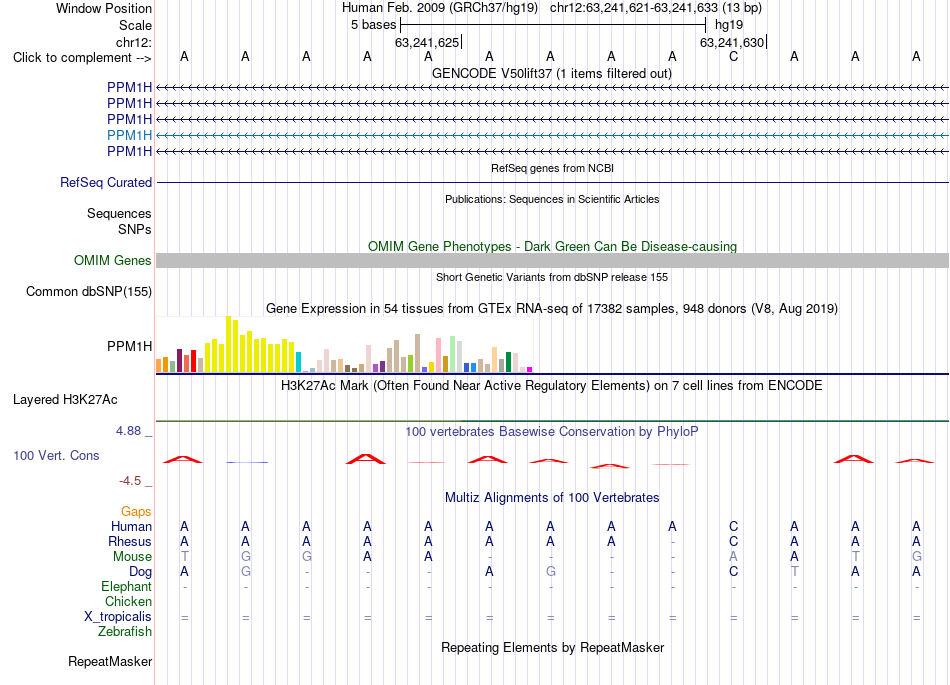
Task: Click the small magenta bar ending GTEx chart
Action: (x=530, y=369)
